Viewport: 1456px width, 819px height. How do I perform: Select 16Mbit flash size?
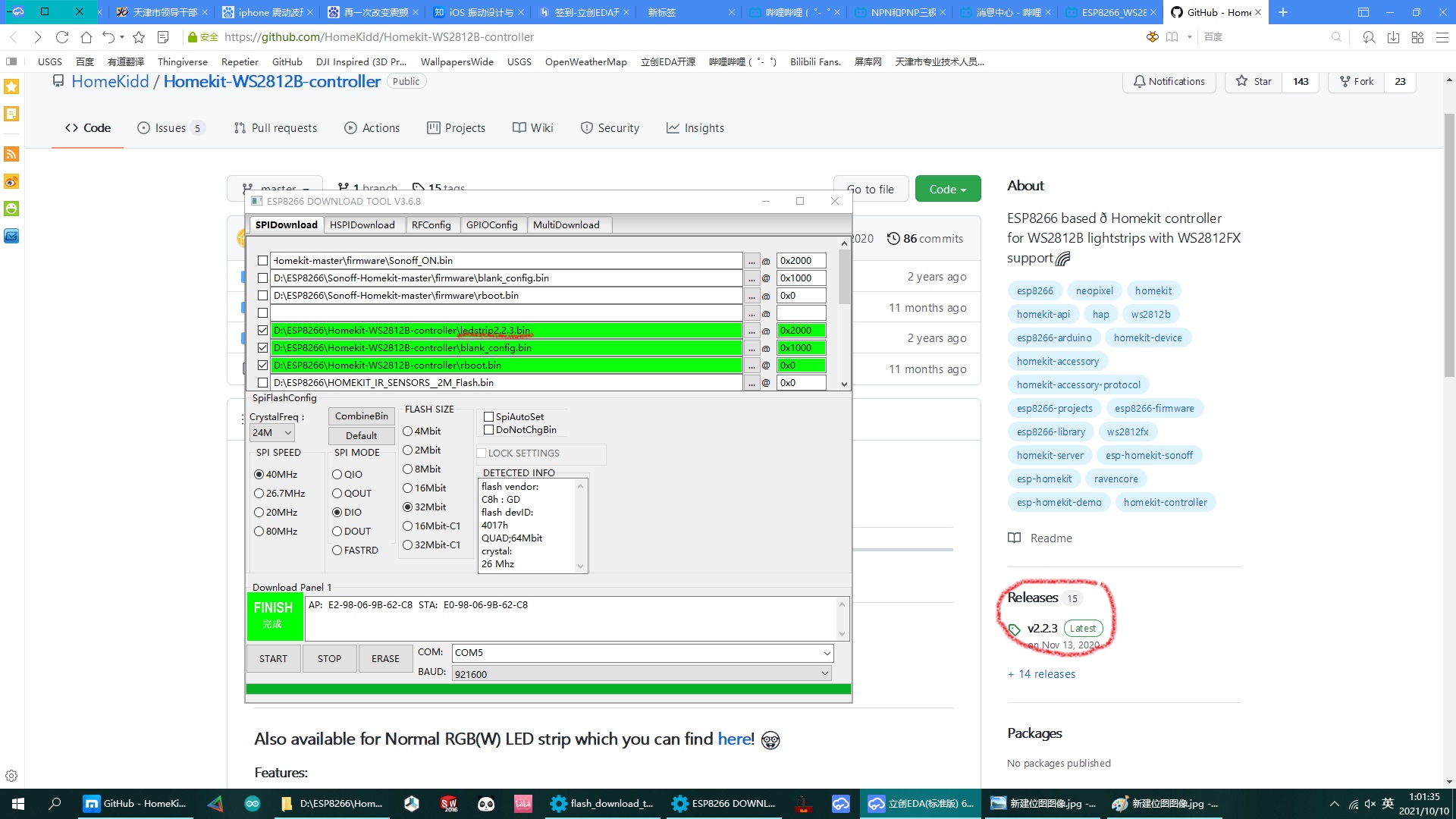click(x=425, y=488)
